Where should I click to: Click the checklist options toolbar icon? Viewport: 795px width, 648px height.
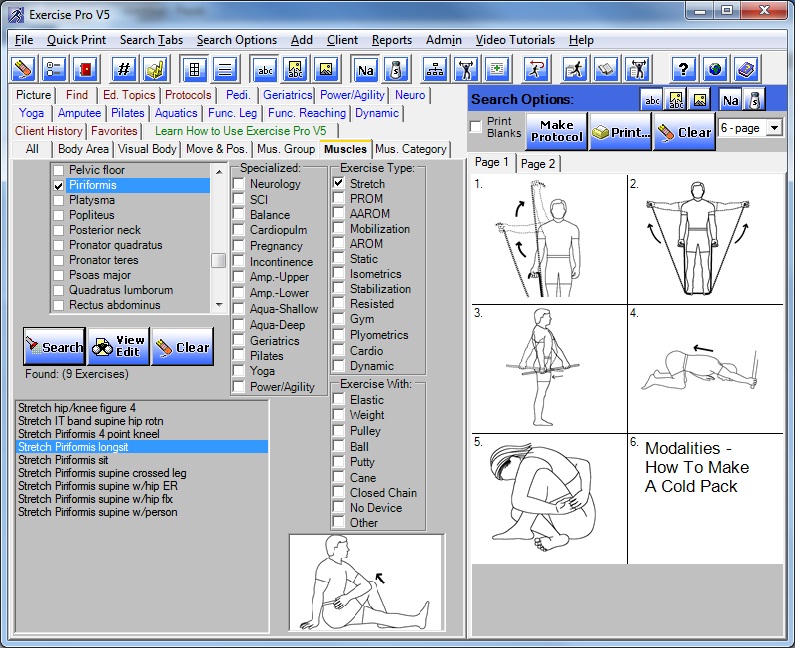(54, 69)
